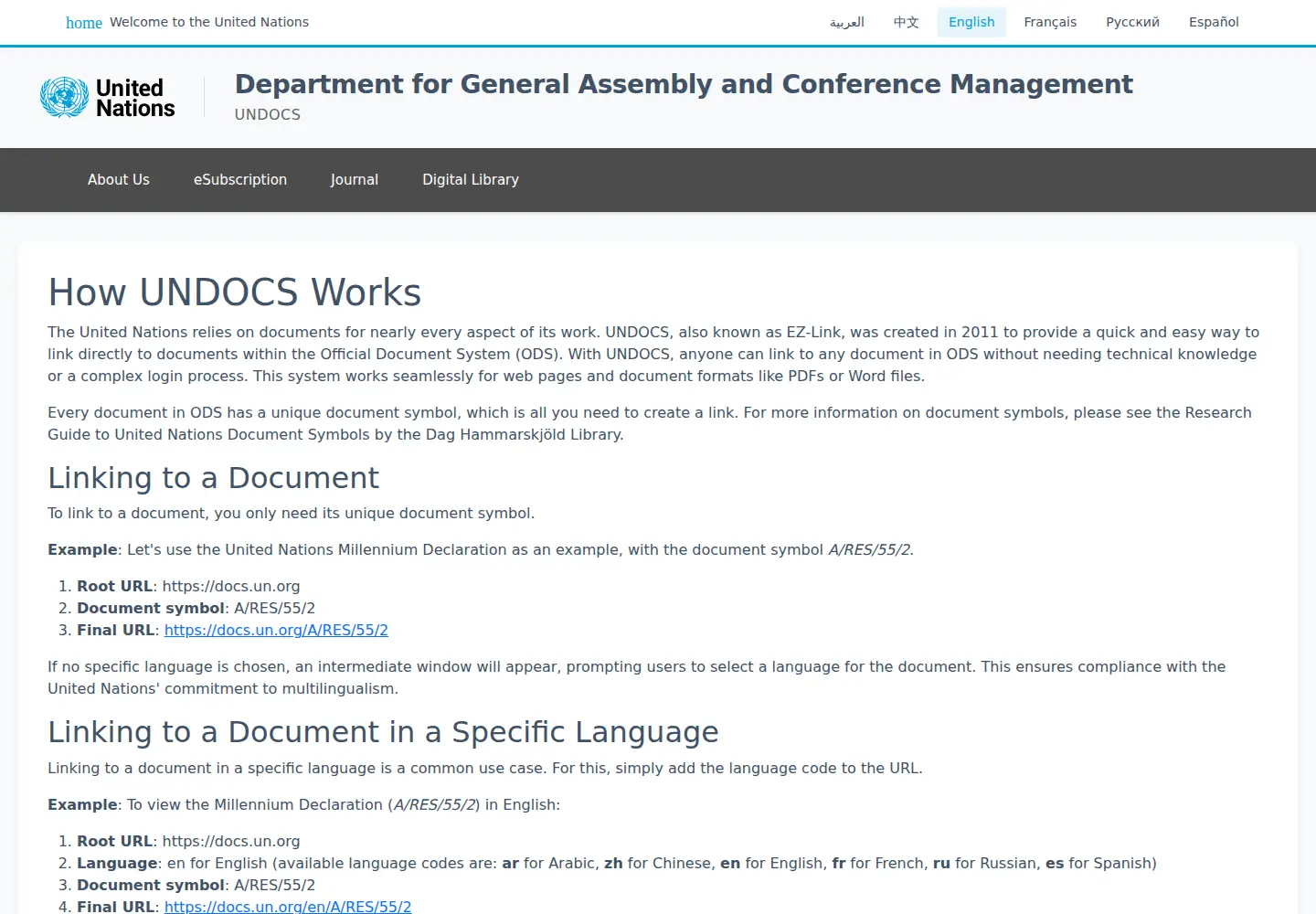Screen dimensions: 1316x914
Task: Switch language to Français
Action: coord(1050,22)
